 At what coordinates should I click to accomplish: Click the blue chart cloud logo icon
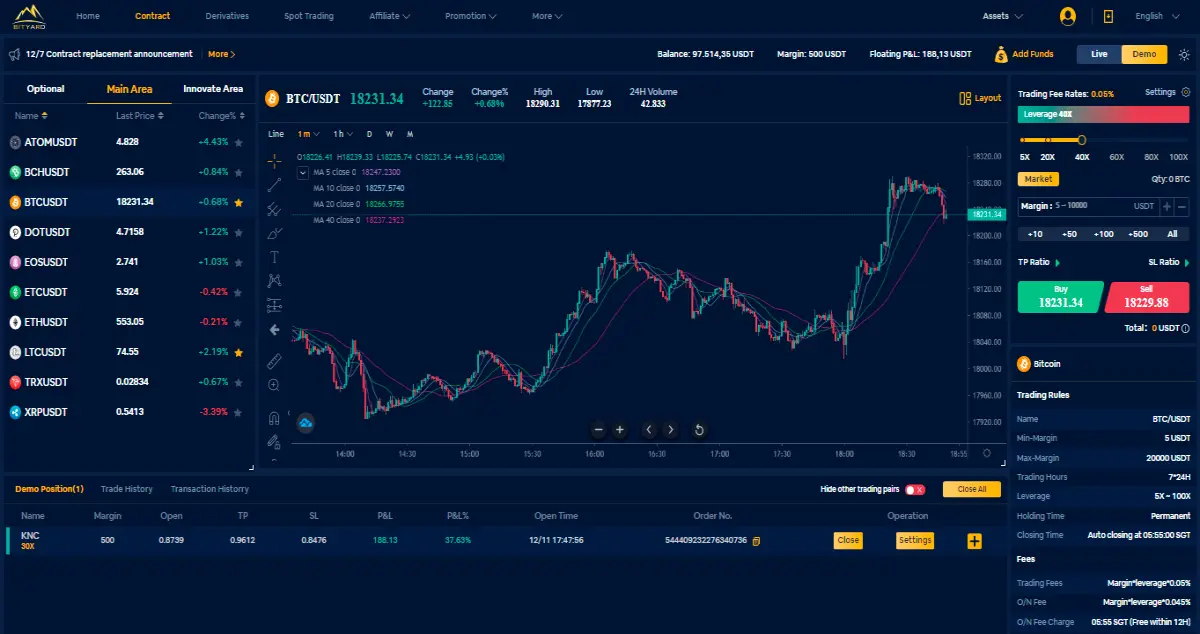(306, 423)
